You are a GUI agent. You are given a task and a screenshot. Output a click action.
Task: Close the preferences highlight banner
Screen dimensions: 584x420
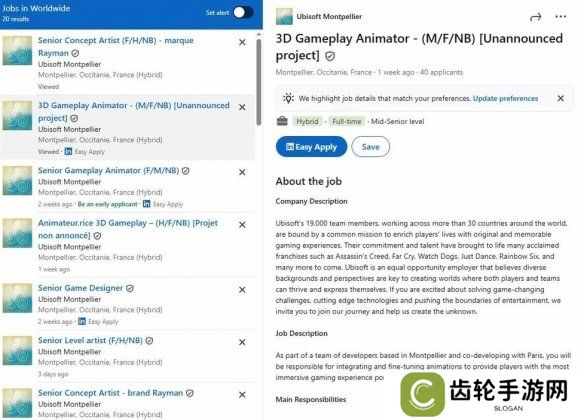[561, 98]
